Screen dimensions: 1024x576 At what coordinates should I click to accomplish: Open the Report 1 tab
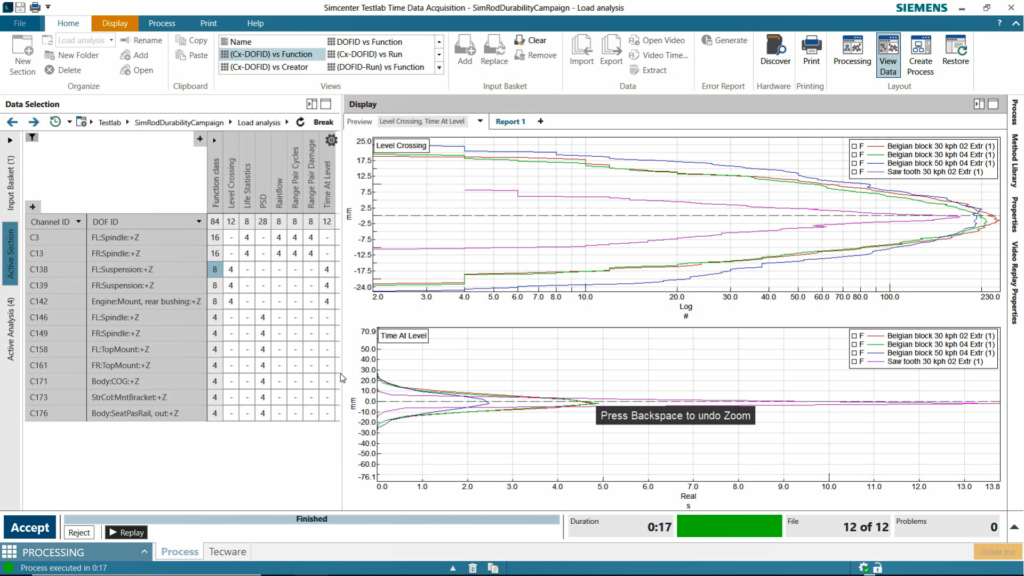pos(510,121)
